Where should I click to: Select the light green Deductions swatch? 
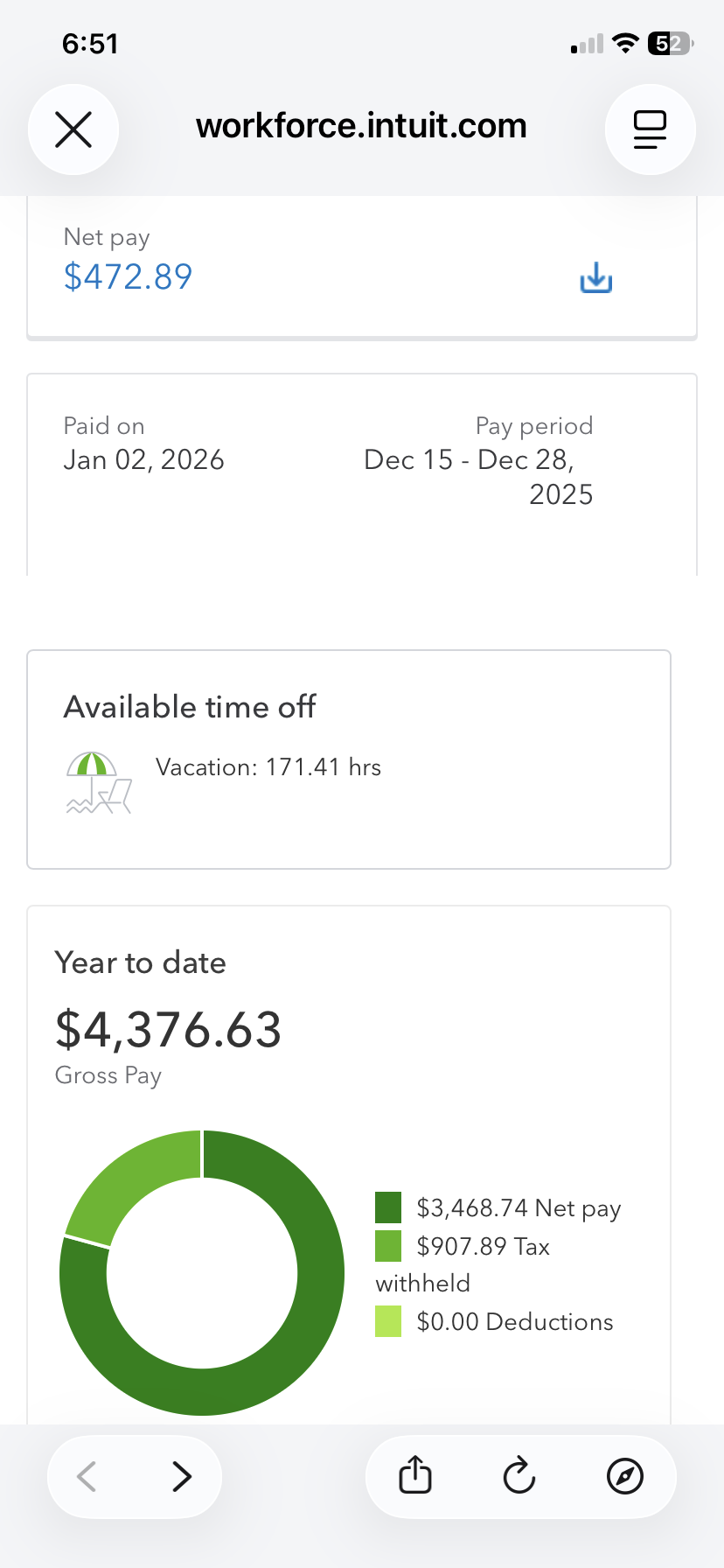pyautogui.click(x=388, y=1321)
